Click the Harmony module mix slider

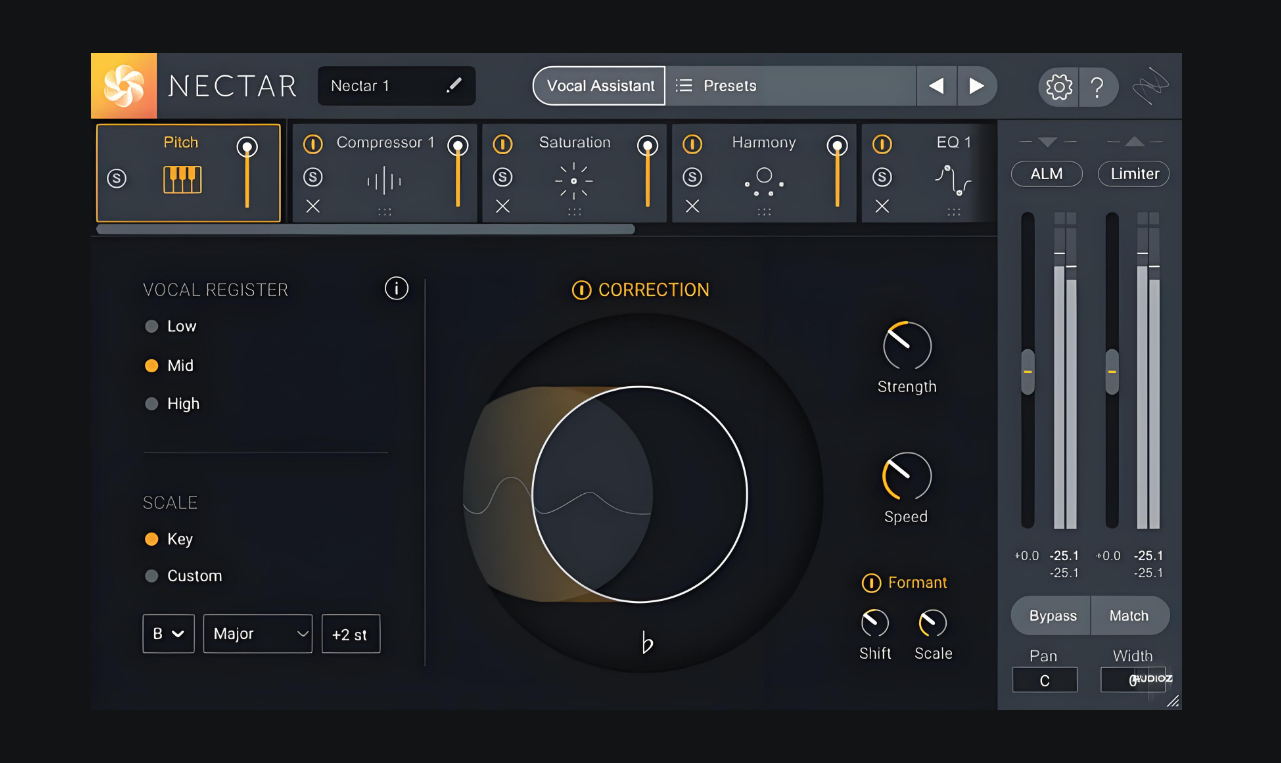click(837, 174)
